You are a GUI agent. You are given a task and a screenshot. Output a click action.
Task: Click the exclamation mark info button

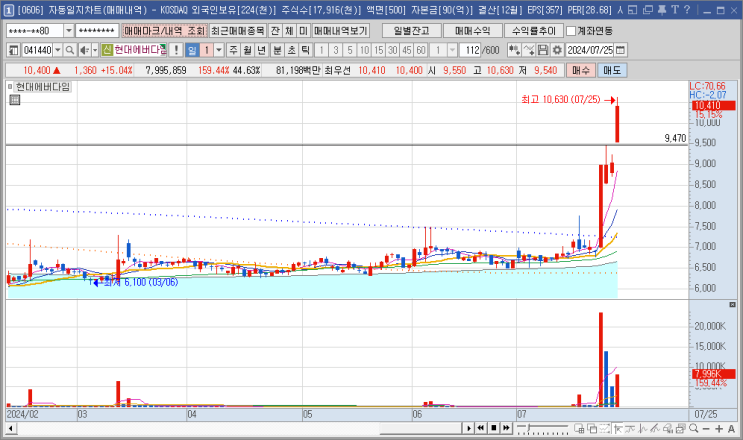[x=176, y=50]
